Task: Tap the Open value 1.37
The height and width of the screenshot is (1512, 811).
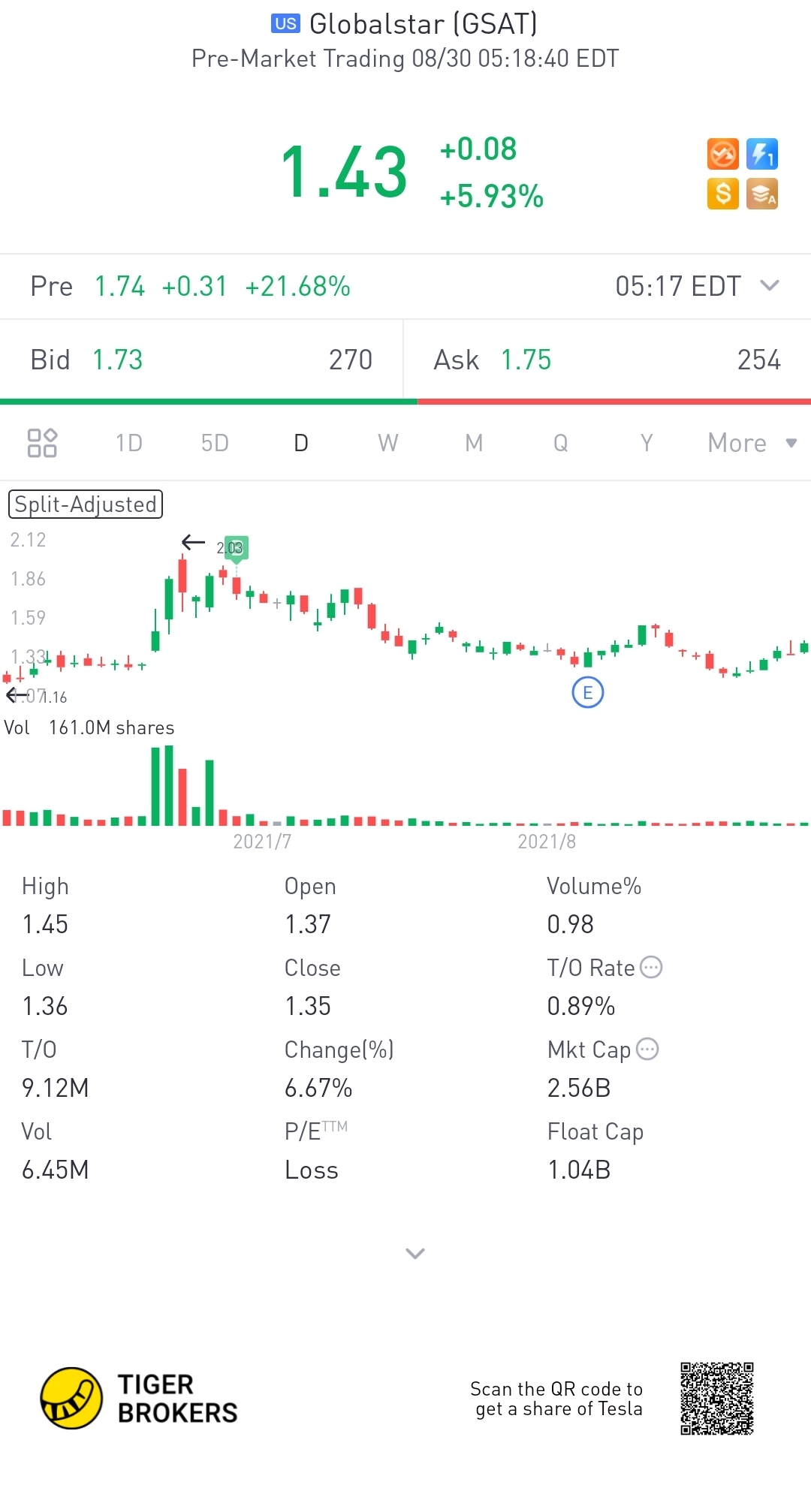Action: click(x=308, y=924)
